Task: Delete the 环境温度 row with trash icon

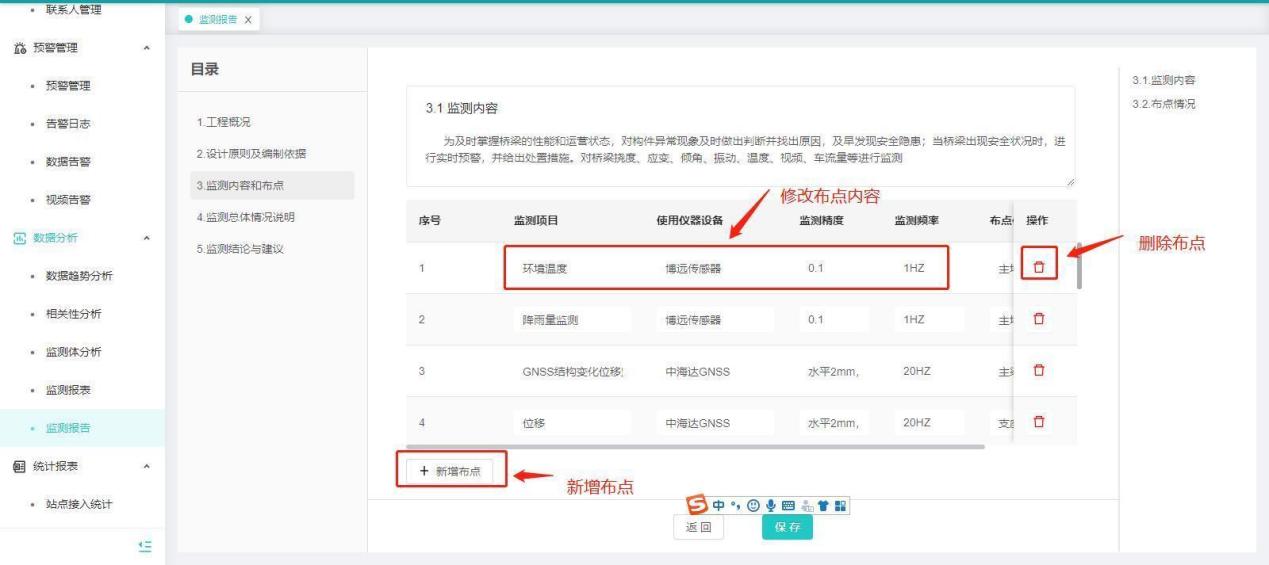Action: click(1039, 267)
